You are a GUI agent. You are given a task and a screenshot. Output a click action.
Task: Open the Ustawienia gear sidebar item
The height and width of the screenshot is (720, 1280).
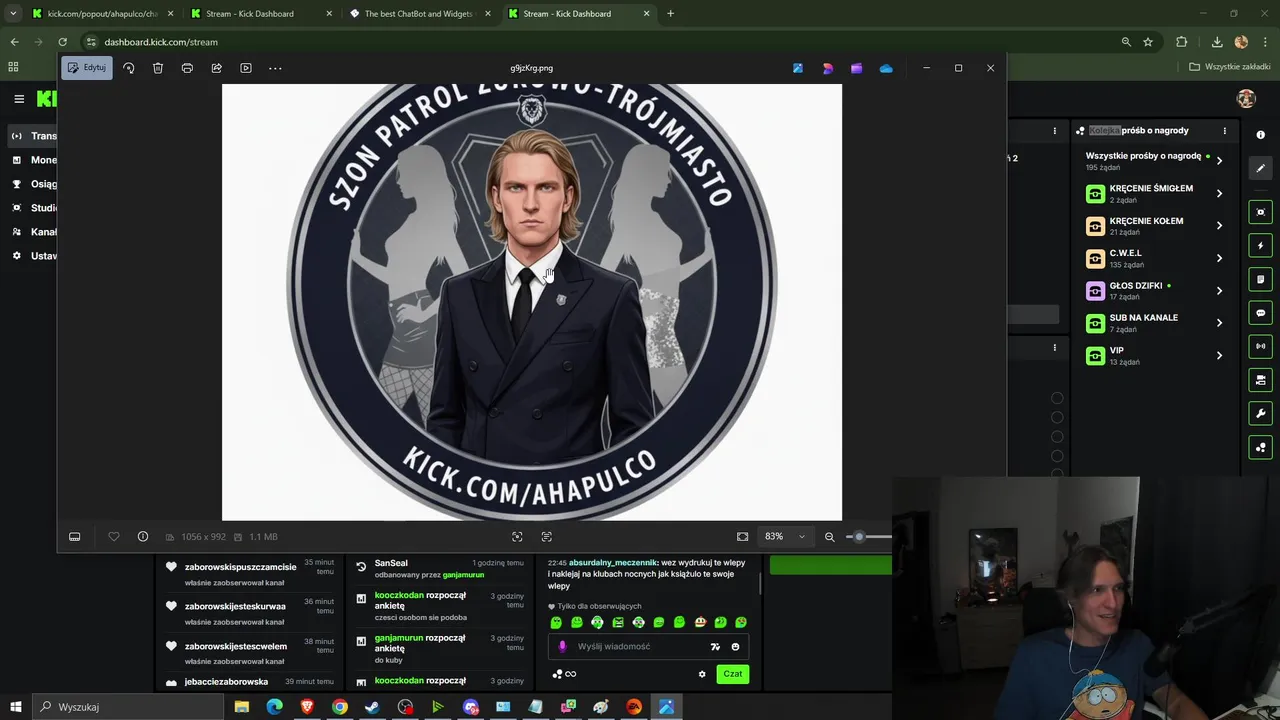34,256
